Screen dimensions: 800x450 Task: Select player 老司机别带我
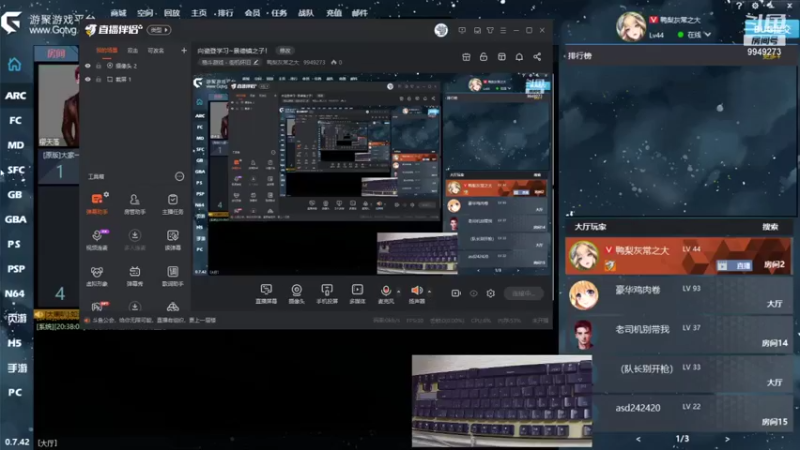(x=679, y=335)
